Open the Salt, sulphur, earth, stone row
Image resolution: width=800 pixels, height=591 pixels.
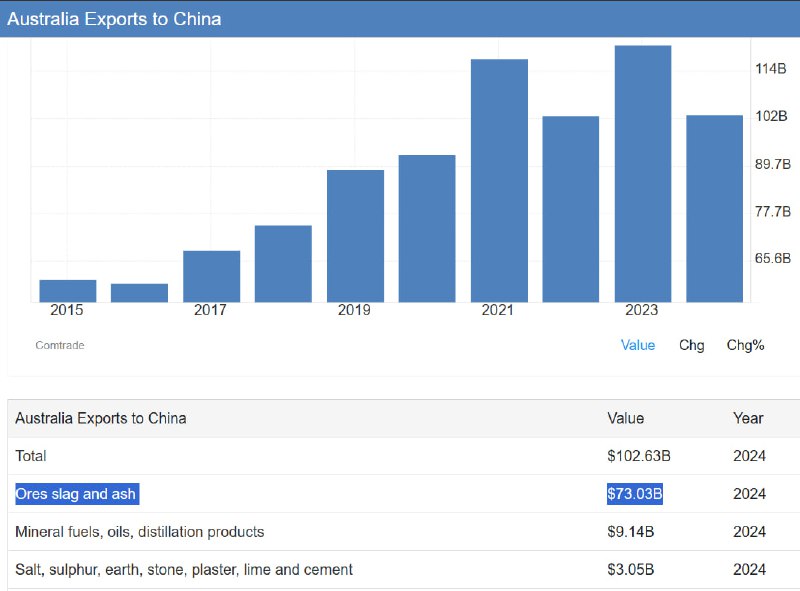(184, 570)
